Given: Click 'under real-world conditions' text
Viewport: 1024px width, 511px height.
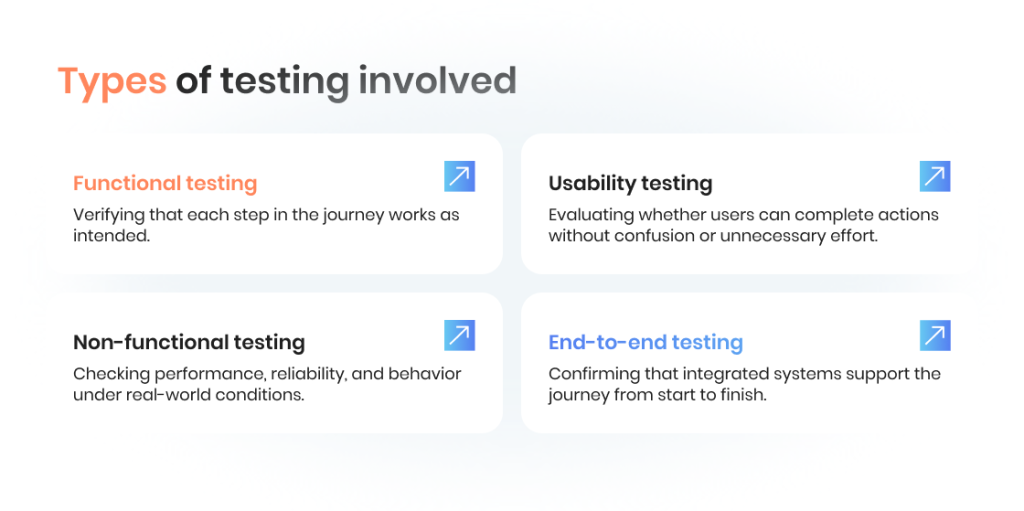Looking at the screenshot, I should (190, 395).
